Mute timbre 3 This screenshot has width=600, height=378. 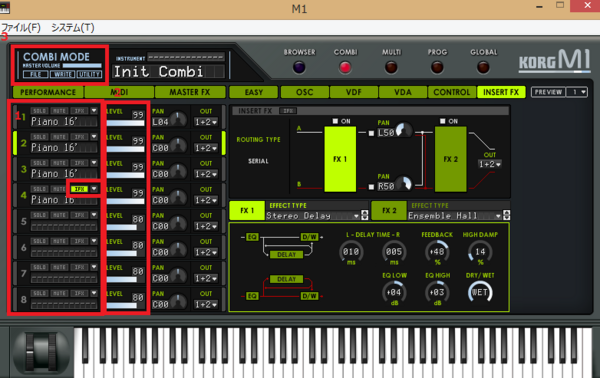pyautogui.click(x=59, y=163)
